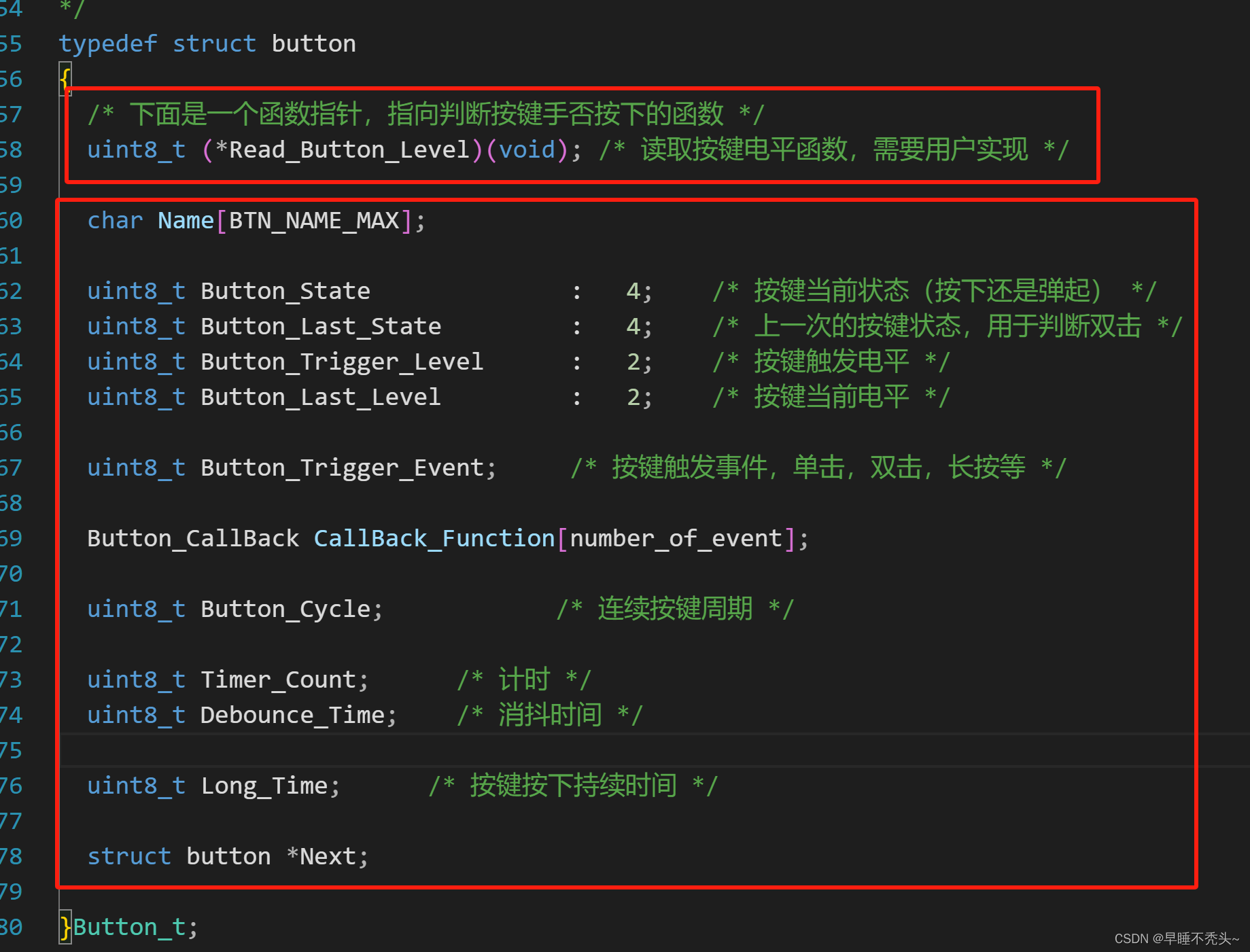Click the 'Debounce_Time' field name
The height and width of the screenshot is (952, 1250).
(292, 716)
